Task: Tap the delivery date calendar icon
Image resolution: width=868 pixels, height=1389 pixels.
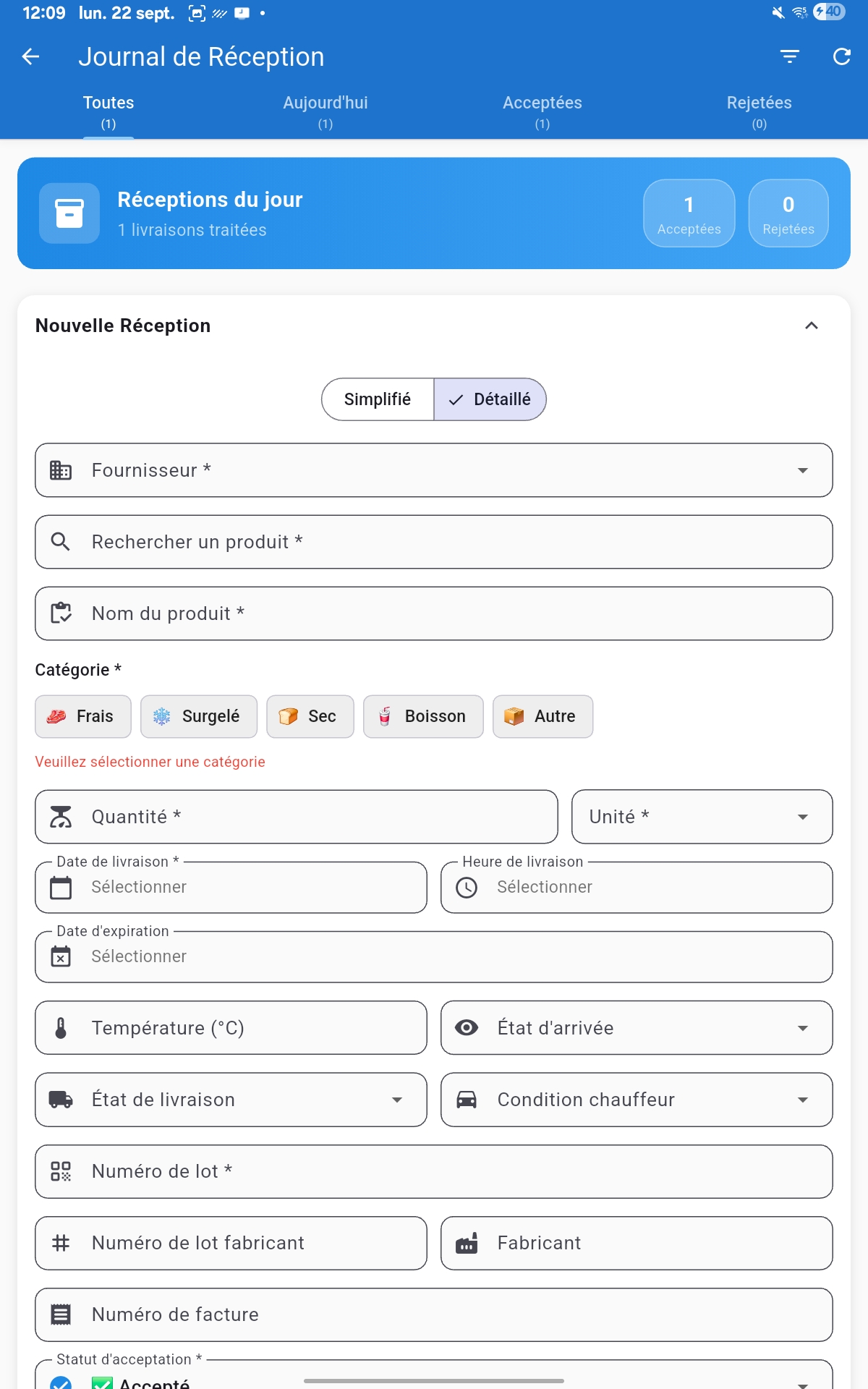Action: tap(61, 888)
